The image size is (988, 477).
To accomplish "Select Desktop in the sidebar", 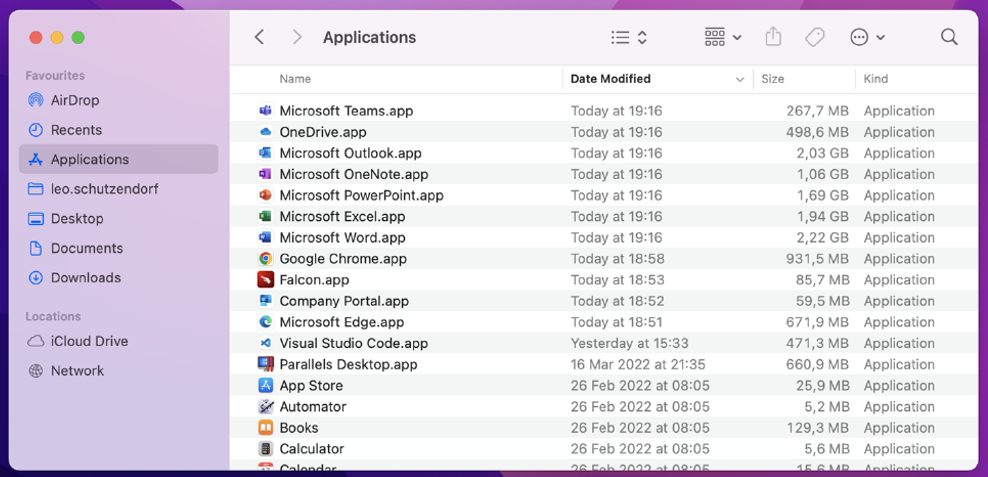I will pyautogui.click(x=118, y=219).
